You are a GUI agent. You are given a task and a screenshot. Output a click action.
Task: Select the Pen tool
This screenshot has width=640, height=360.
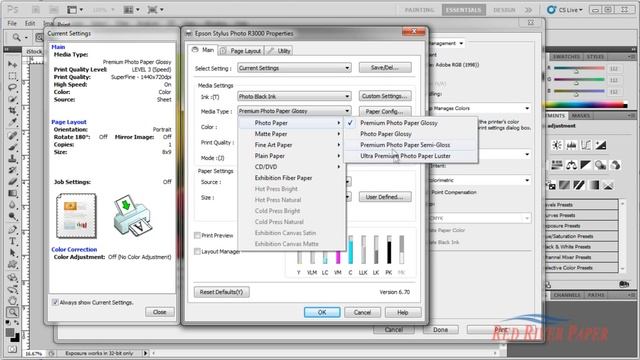(x=12, y=229)
